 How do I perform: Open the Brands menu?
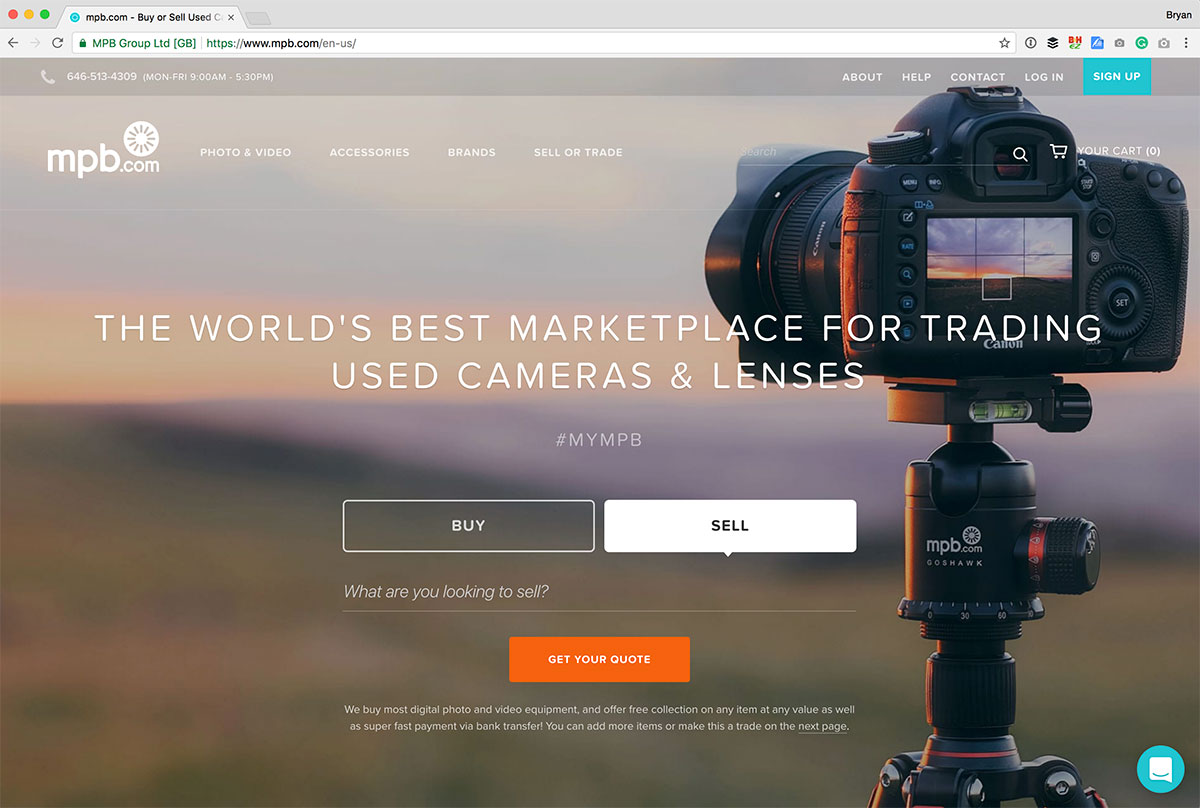pyautogui.click(x=472, y=152)
